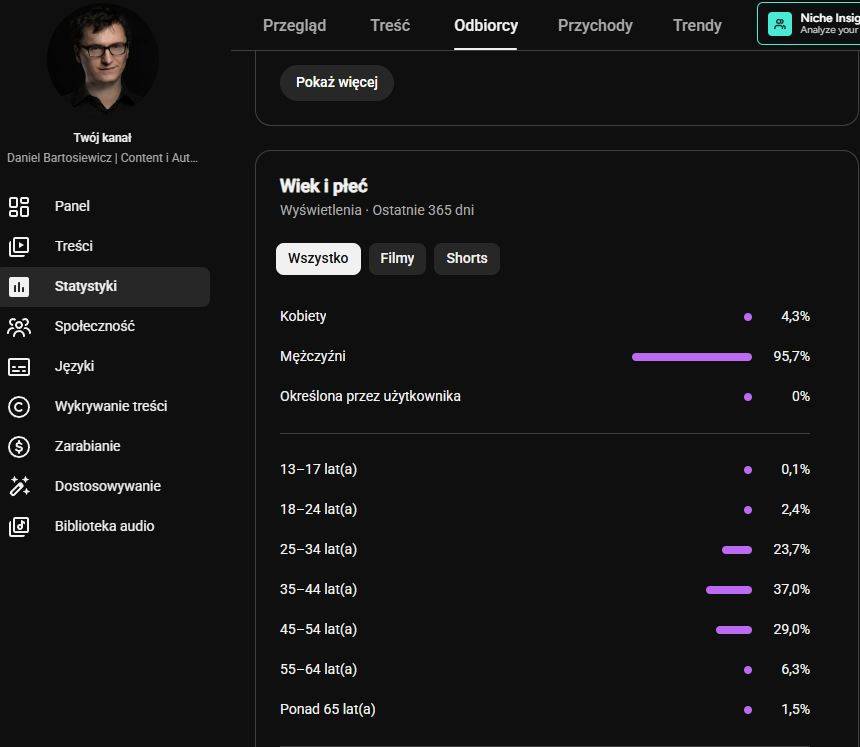Select the Shorts filter chip
The image size is (860, 747).
click(x=467, y=258)
